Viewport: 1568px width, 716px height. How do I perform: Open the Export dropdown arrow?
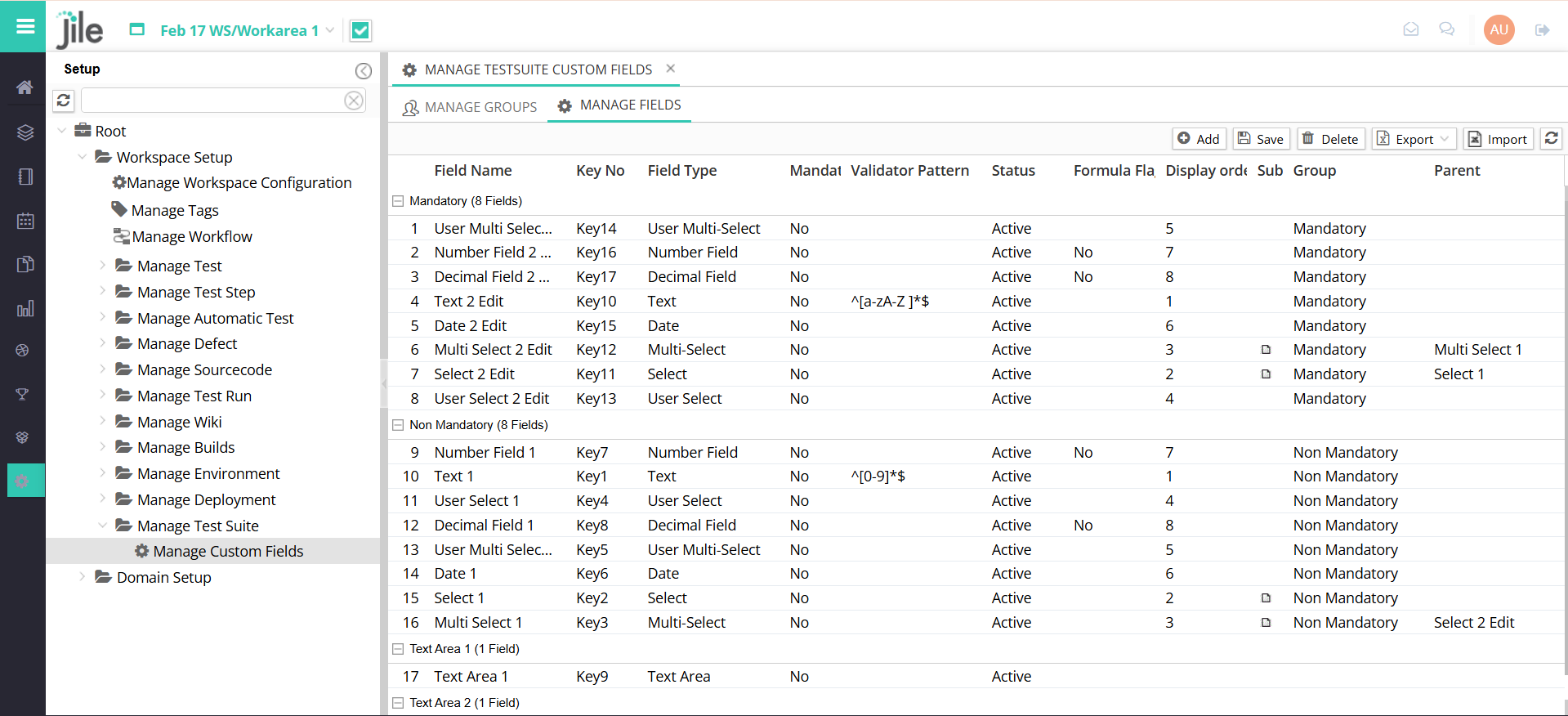click(1444, 139)
